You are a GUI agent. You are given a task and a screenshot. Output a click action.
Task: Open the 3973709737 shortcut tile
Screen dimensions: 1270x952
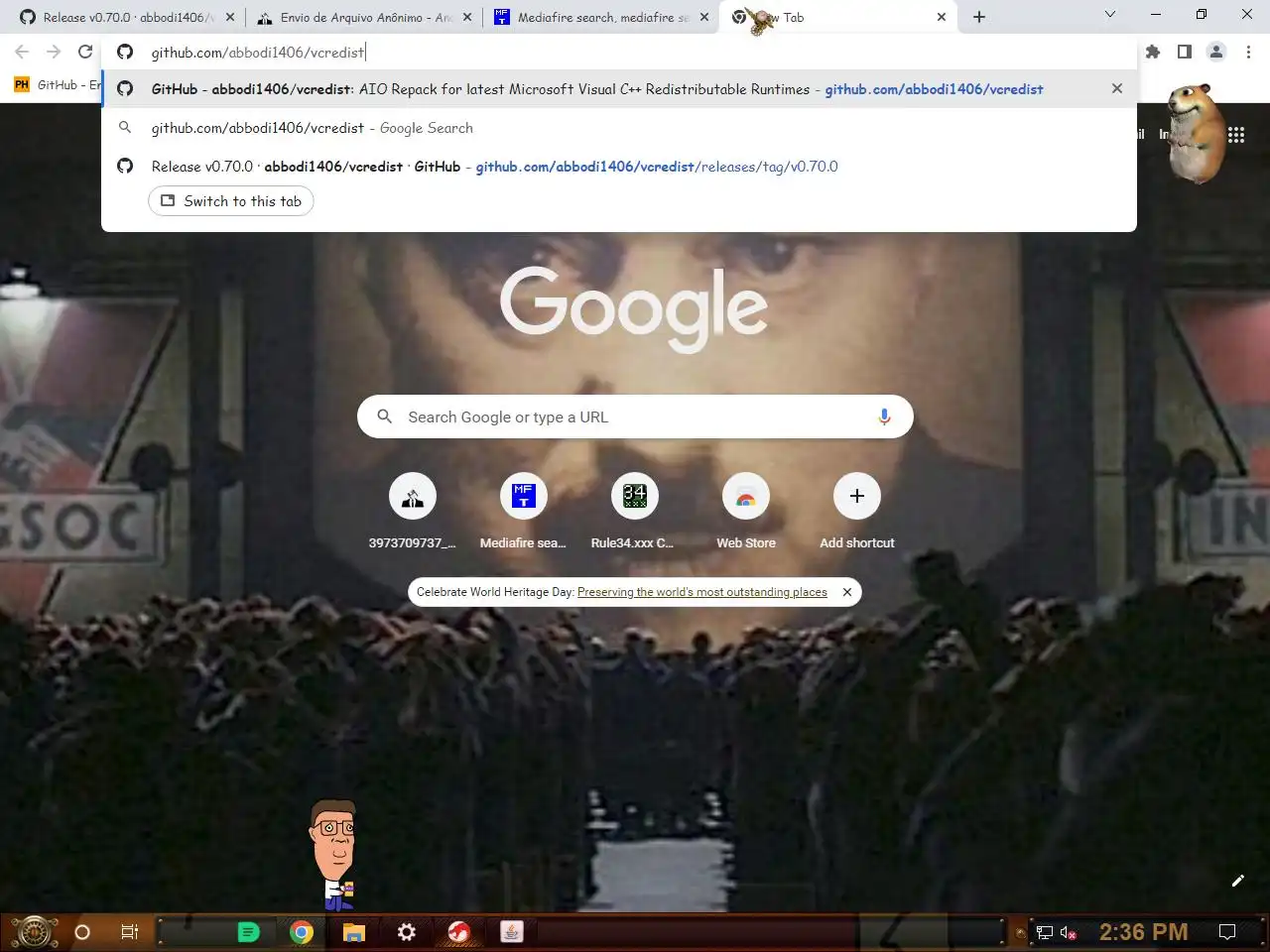click(x=413, y=510)
